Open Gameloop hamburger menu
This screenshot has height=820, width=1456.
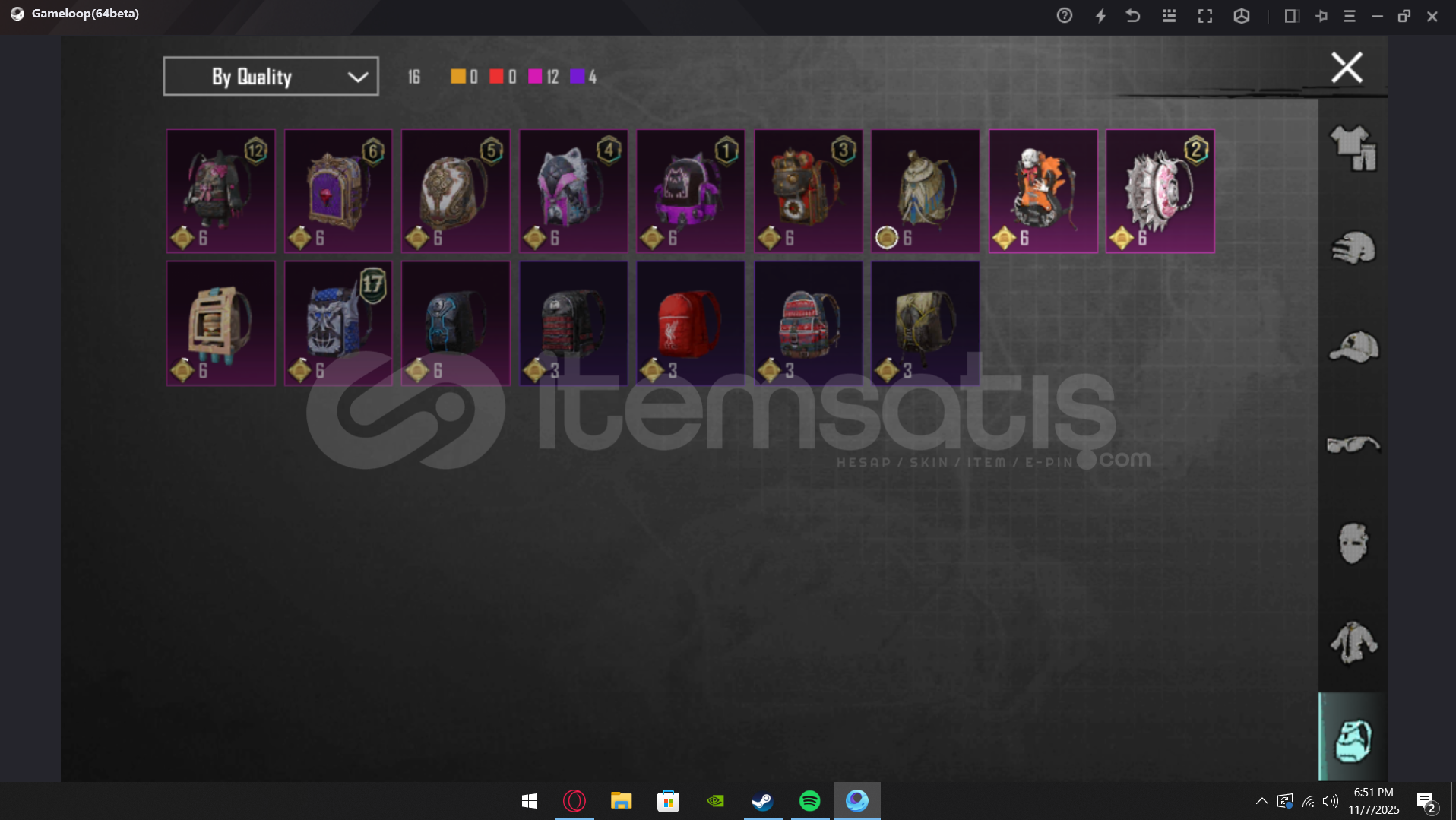click(x=1350, y=16)
